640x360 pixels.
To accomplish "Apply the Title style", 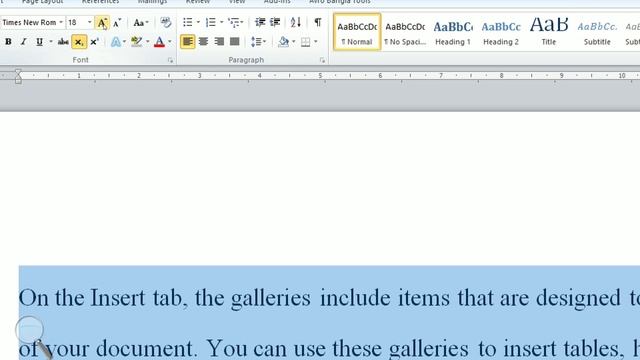I will pos(549,32).
